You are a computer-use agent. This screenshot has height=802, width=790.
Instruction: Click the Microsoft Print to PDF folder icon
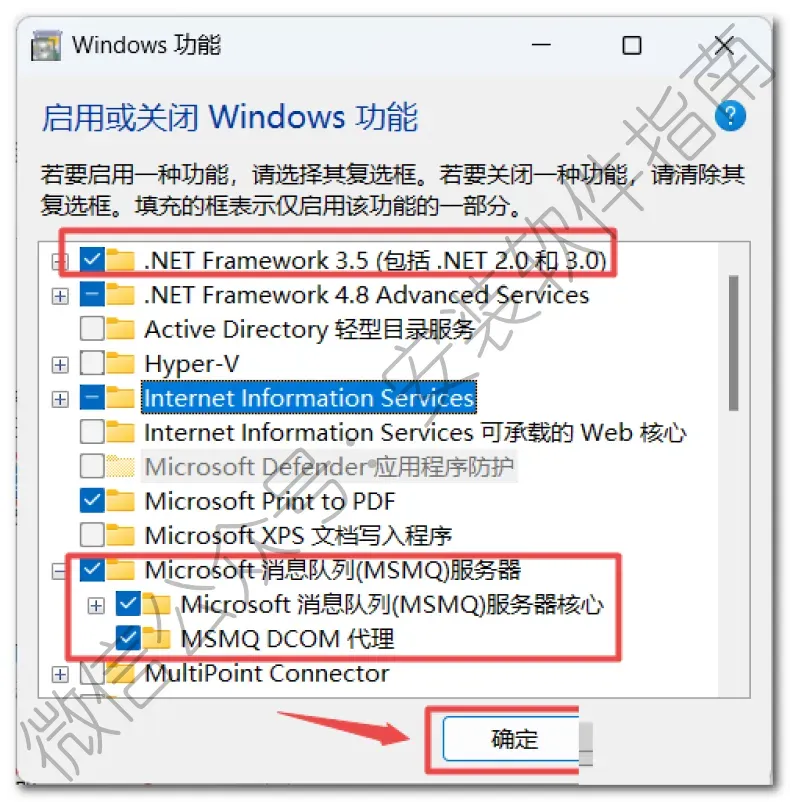(x=121, y=501)
